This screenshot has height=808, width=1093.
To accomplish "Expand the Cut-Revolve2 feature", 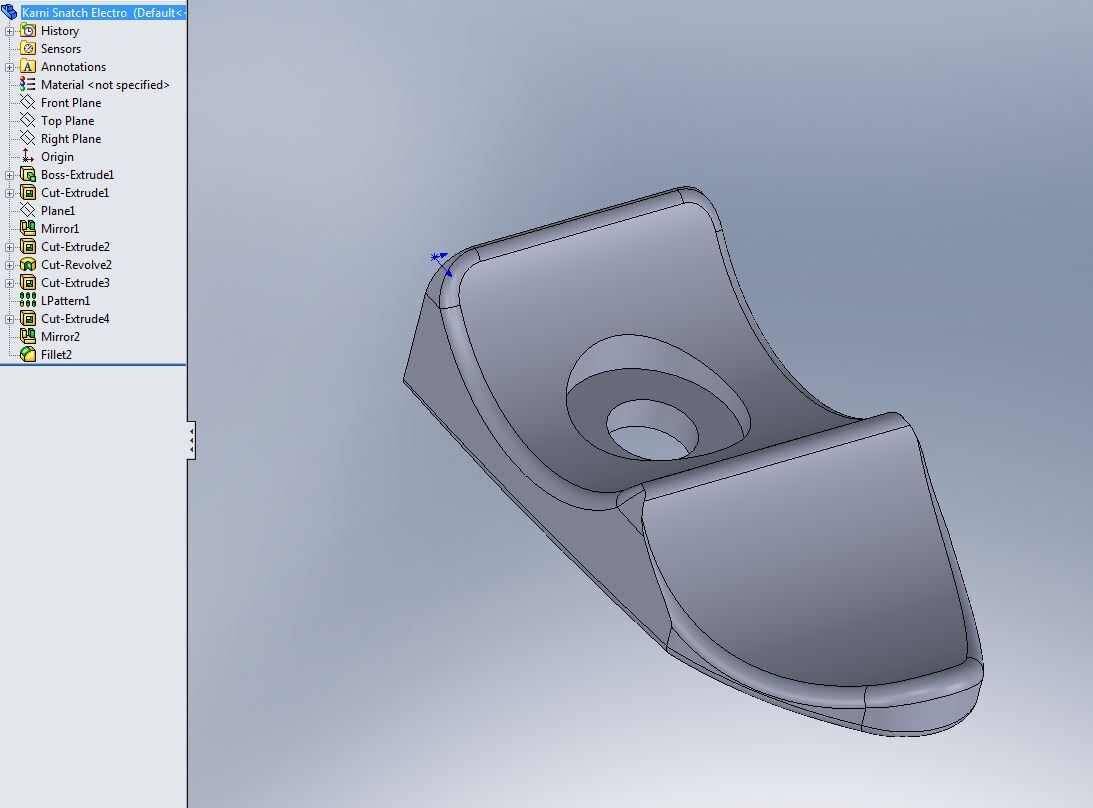I will pos(9,265).
